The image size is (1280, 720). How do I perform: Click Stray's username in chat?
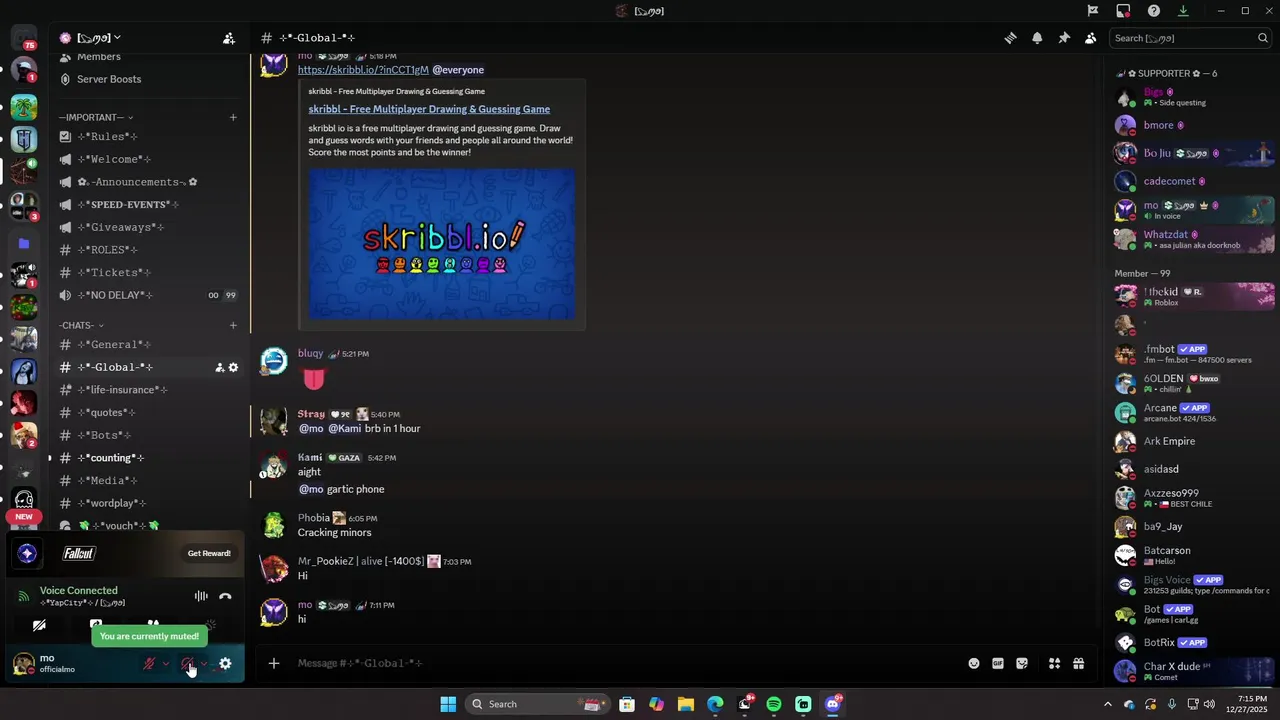tap(311, 414)
